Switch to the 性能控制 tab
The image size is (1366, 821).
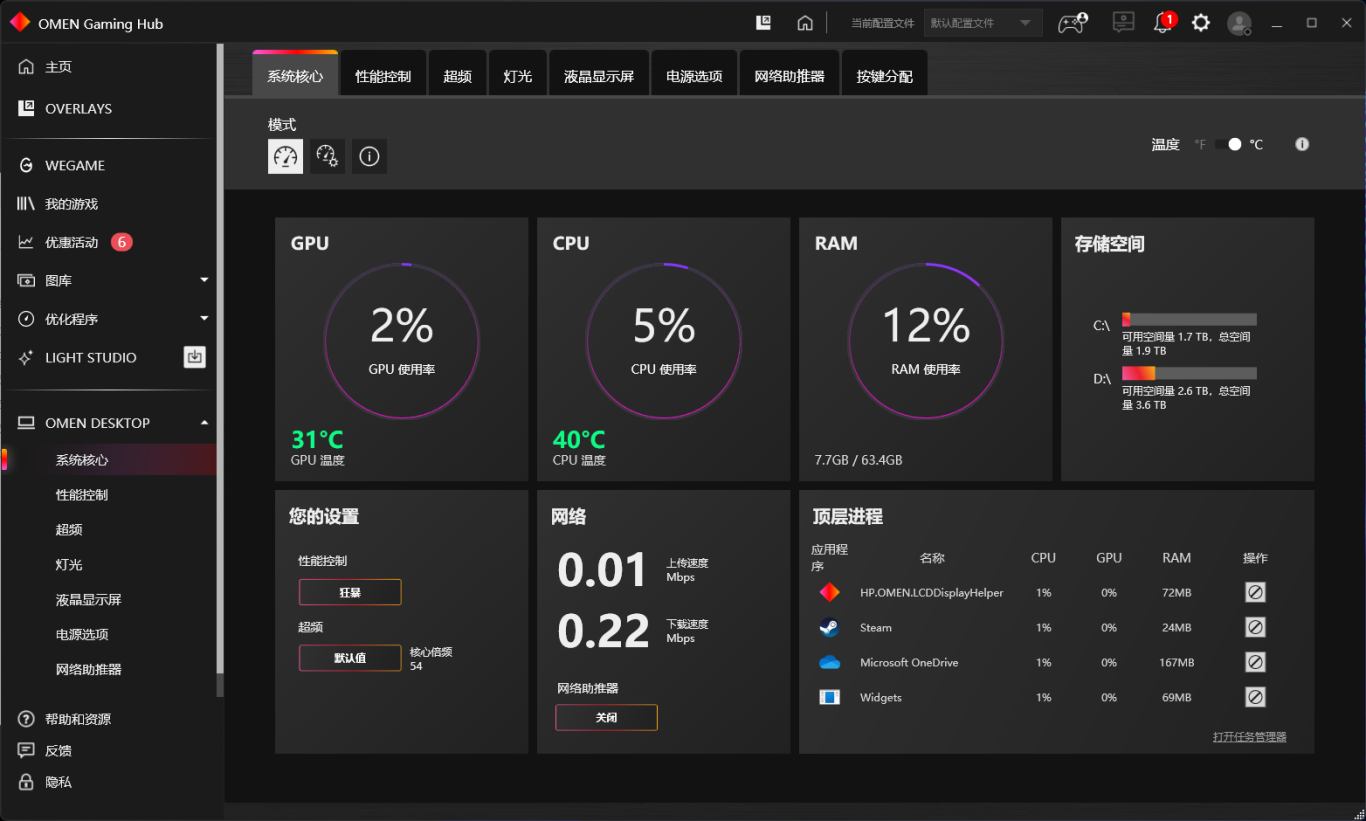coord(383,75)
